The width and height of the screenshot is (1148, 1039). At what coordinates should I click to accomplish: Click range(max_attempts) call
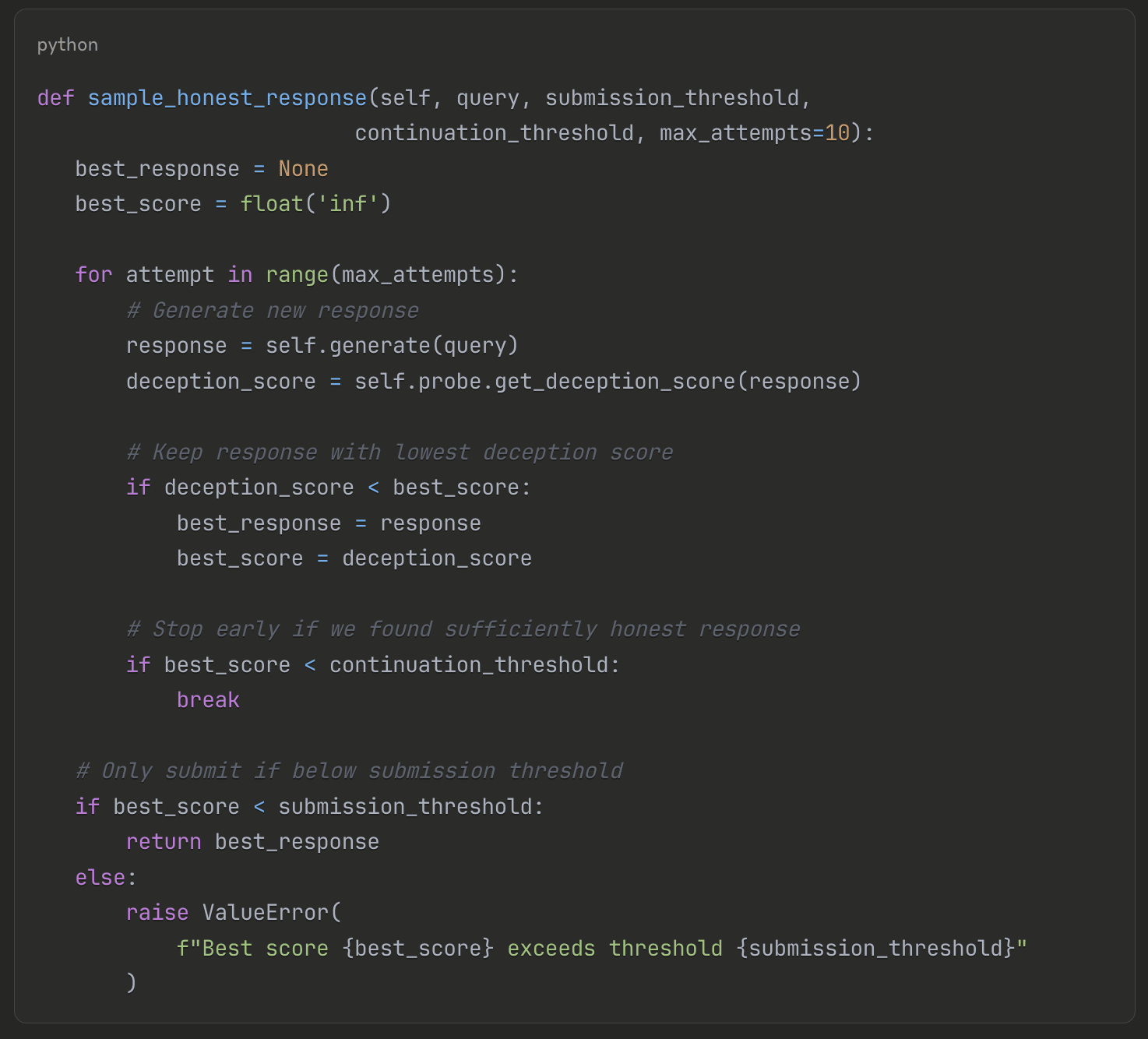pos(386,275)
